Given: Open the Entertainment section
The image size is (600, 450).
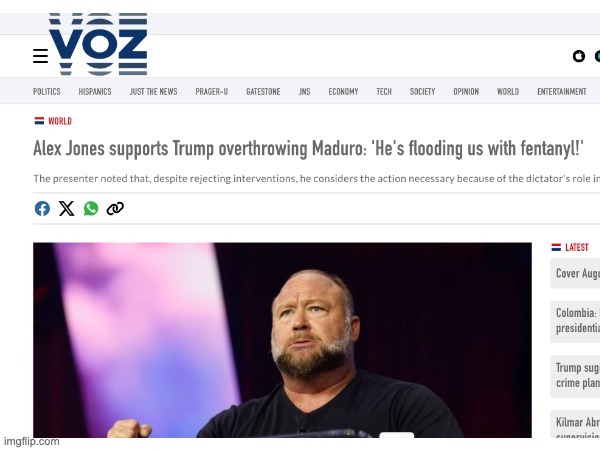Looking at the screenshot, I should pos(562,91).
